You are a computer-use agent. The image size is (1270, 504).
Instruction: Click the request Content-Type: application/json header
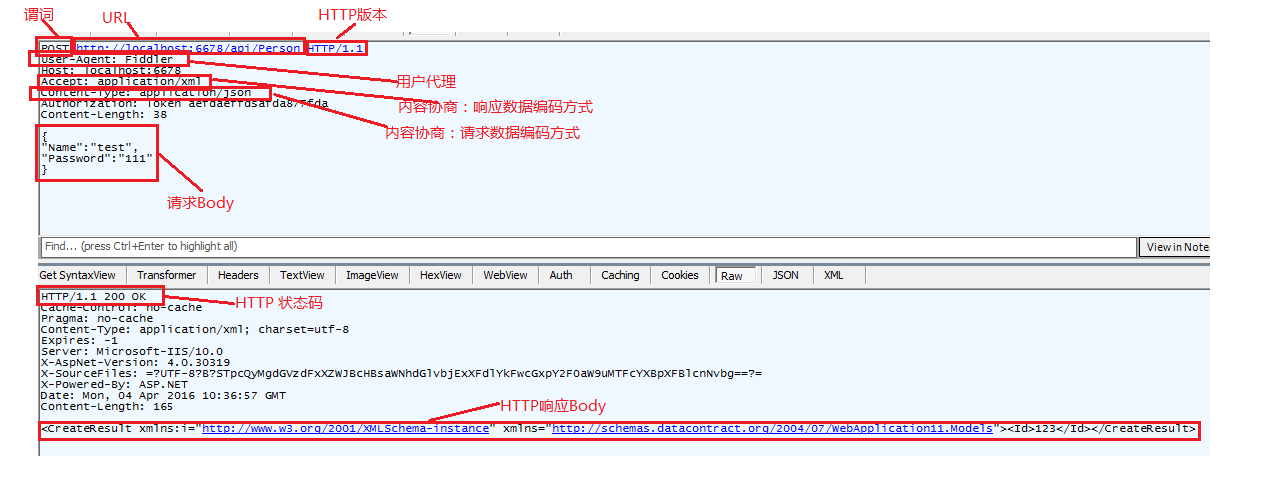(146, 92)
